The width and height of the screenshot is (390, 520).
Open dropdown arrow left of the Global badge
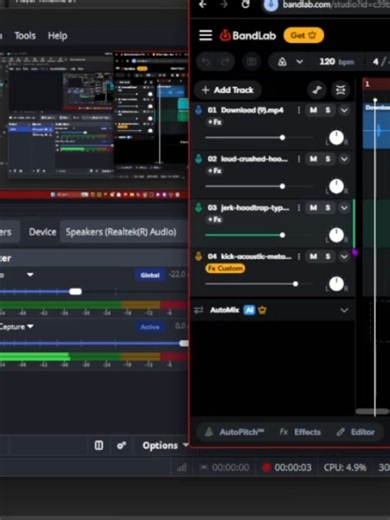coord(30,275)
